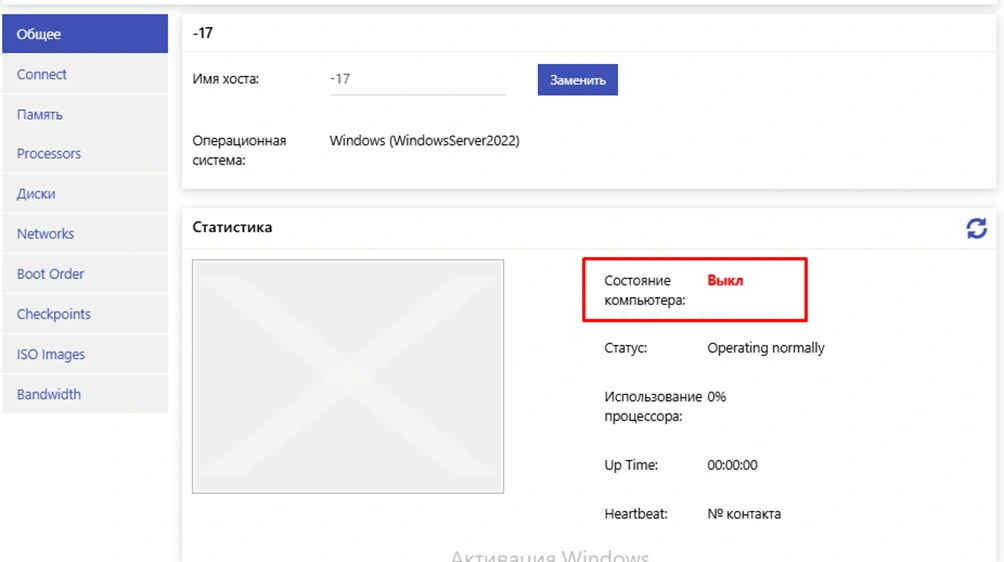Open Networks settings

point(85,234)
